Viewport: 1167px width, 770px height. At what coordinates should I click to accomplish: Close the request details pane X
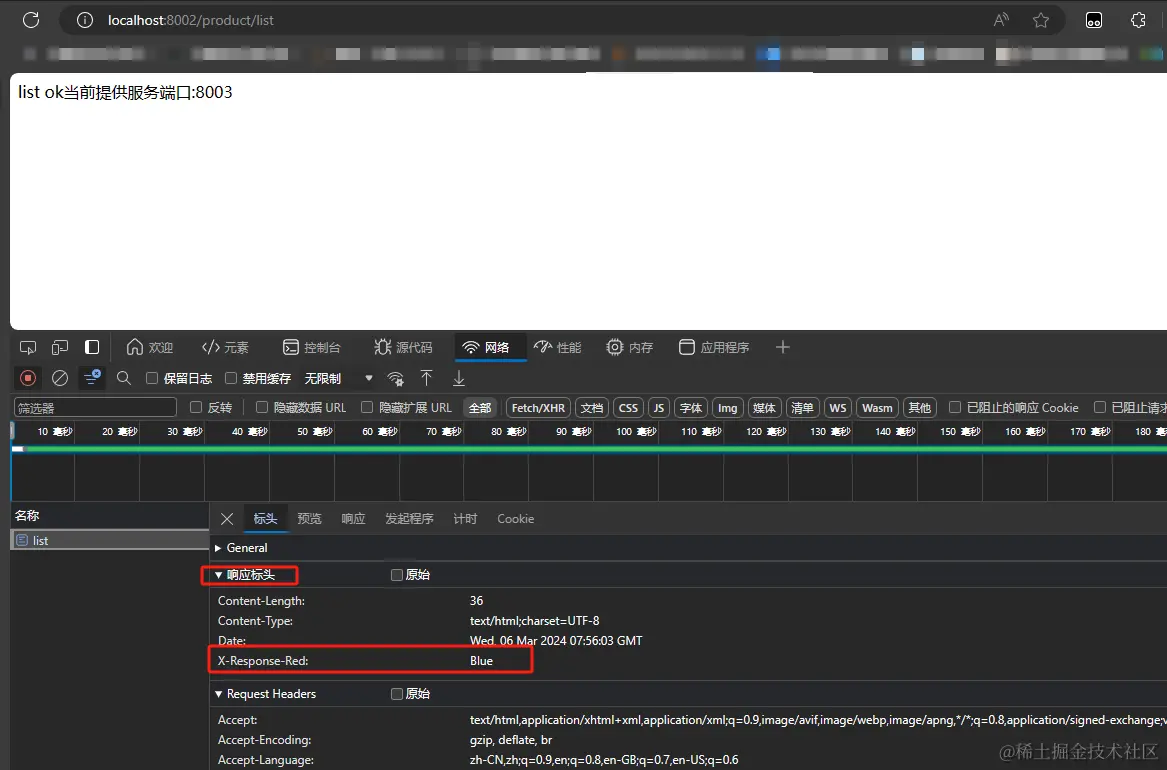click(227, 519)
